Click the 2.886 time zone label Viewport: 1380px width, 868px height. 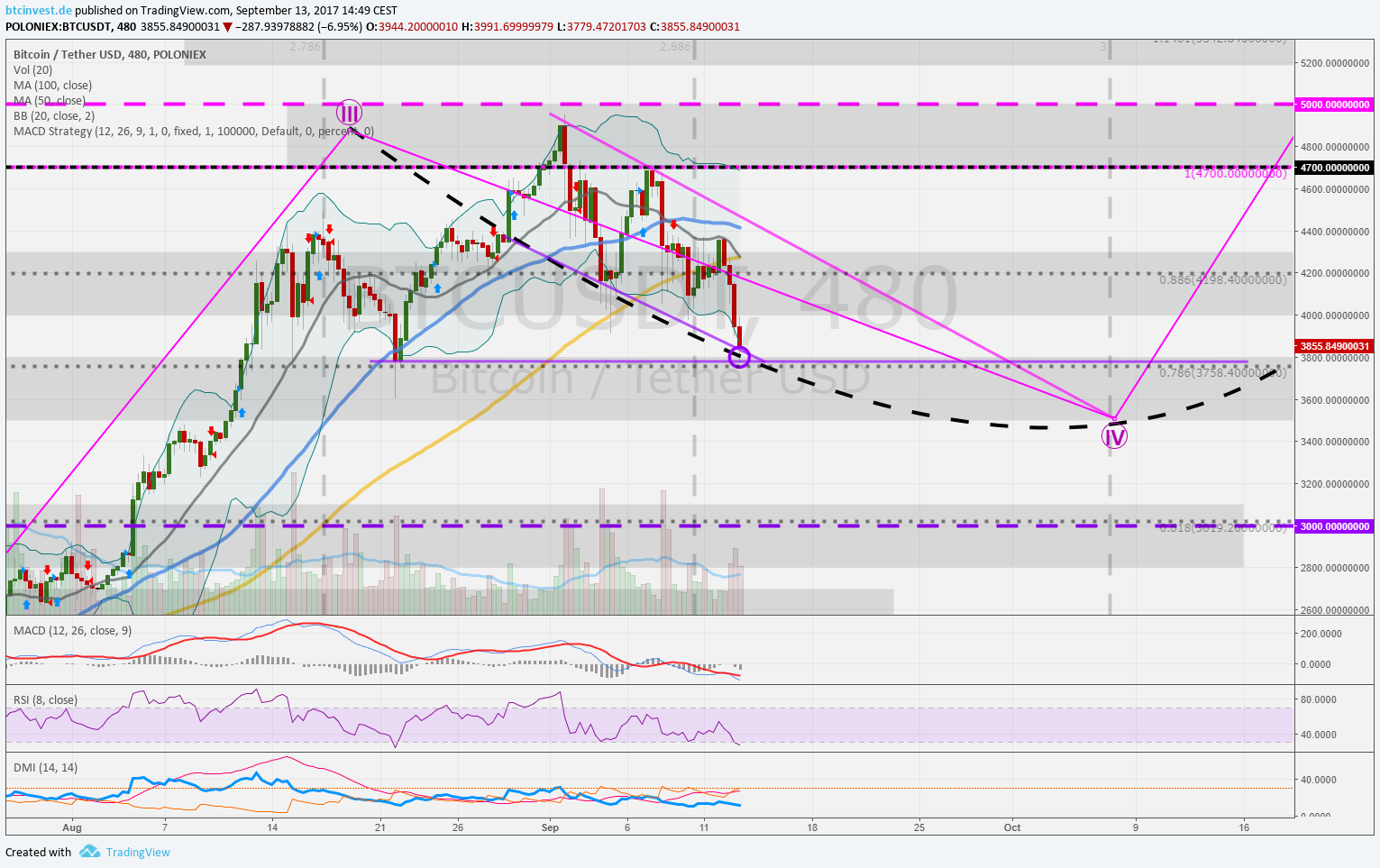coord(675,46)
